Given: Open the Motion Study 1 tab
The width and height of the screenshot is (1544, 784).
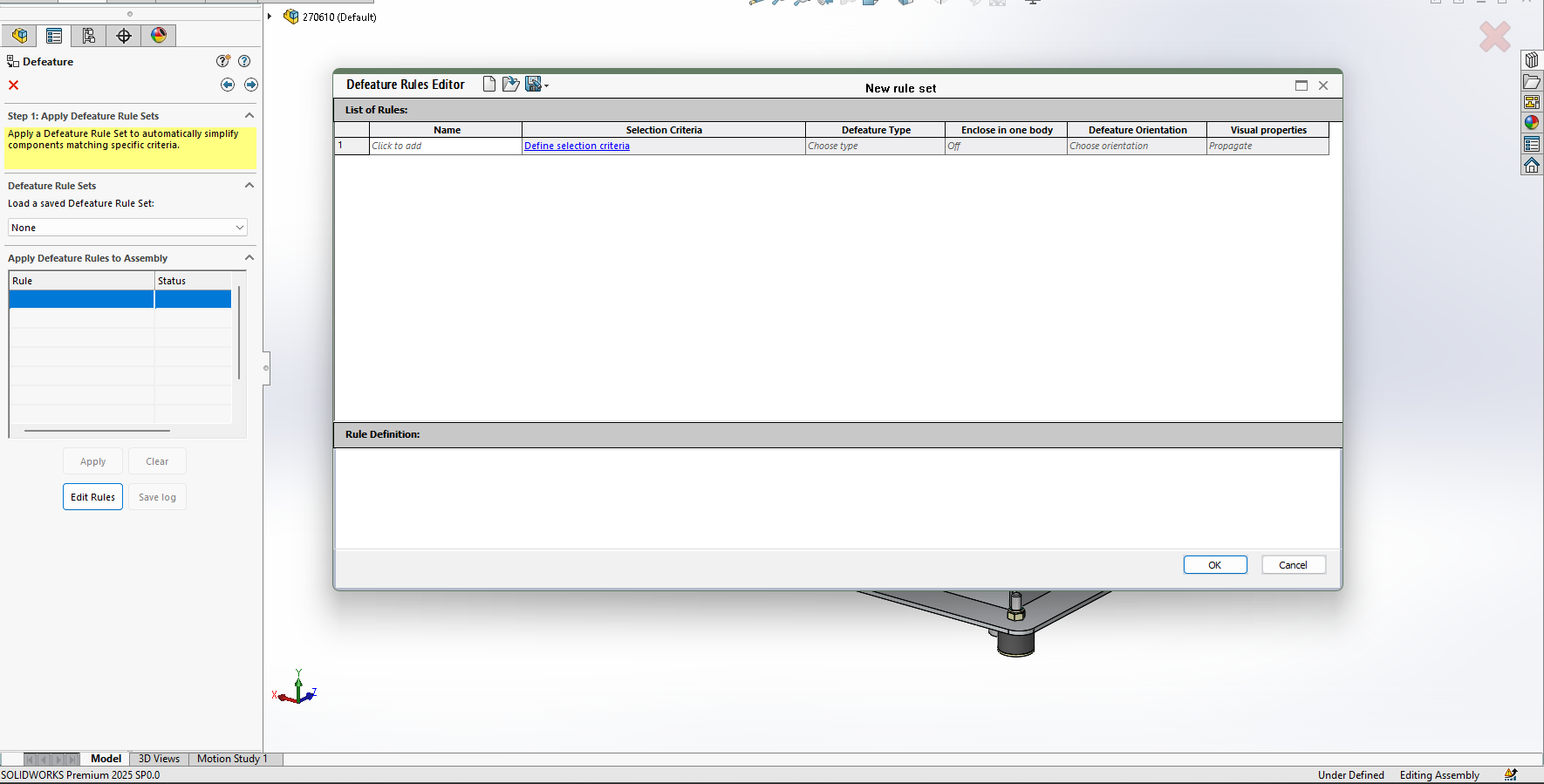Looking at the screenshot, I should pyautogui.click(x=232, y=759).
